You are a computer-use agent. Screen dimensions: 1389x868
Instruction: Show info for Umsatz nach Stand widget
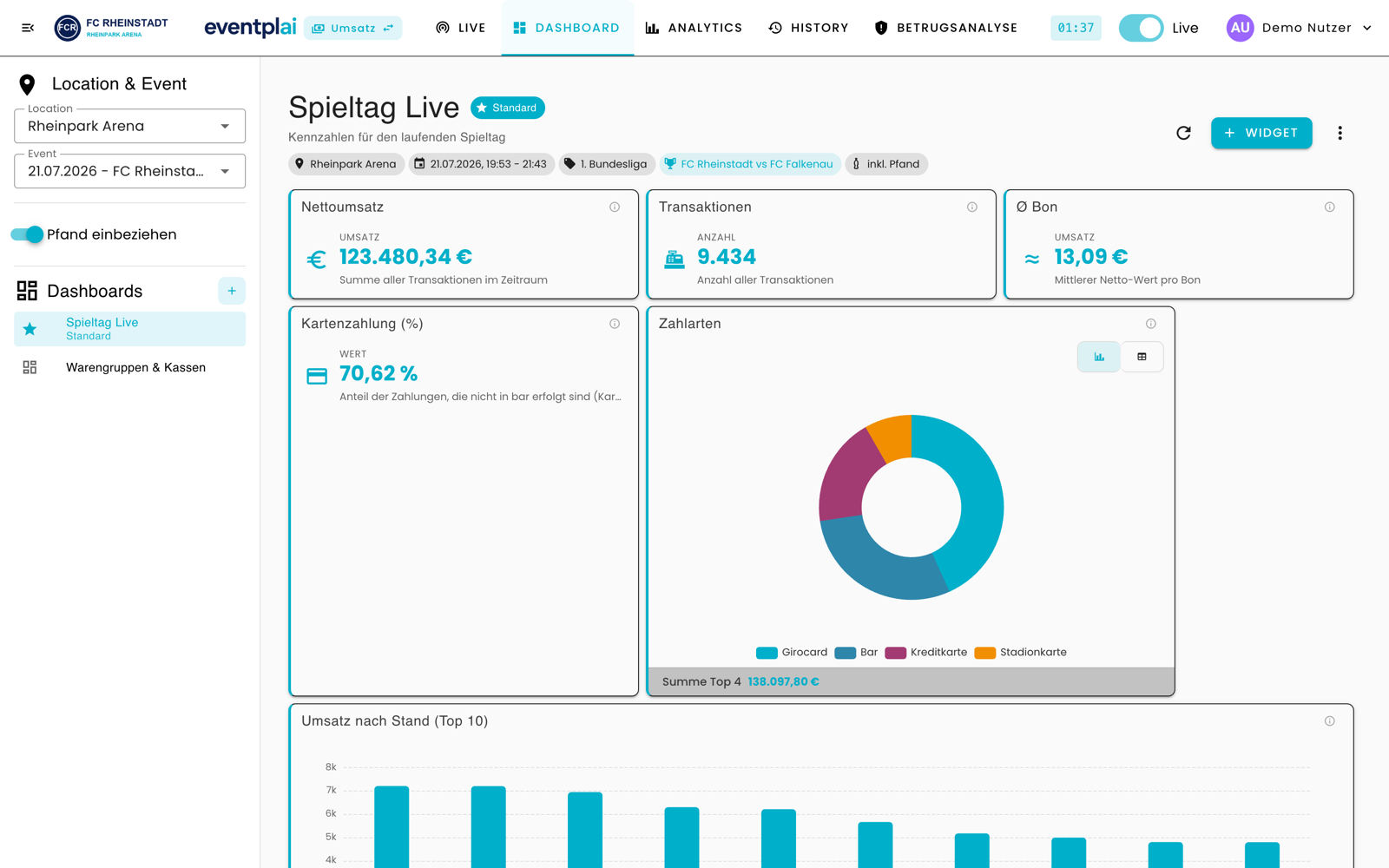(x=1330, y=721)
